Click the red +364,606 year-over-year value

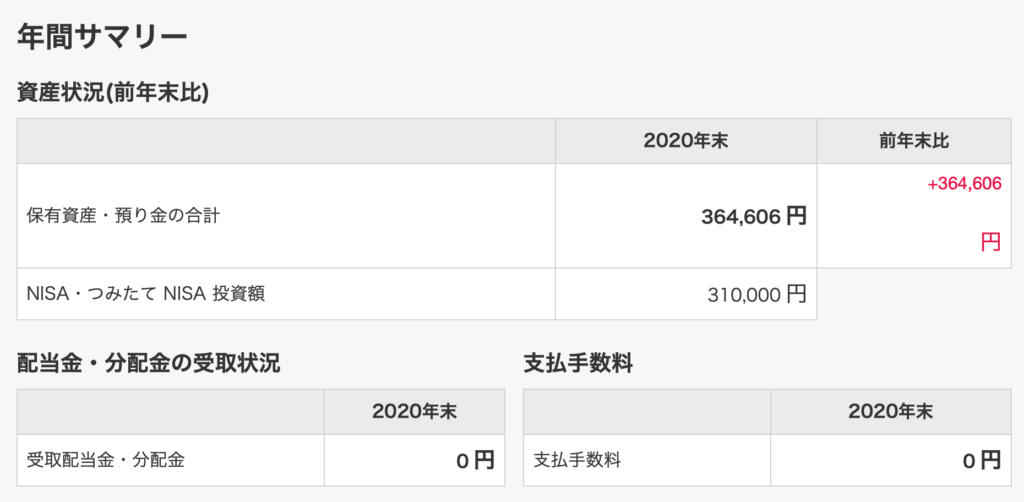pyautogui.click(x=965, y=184)
